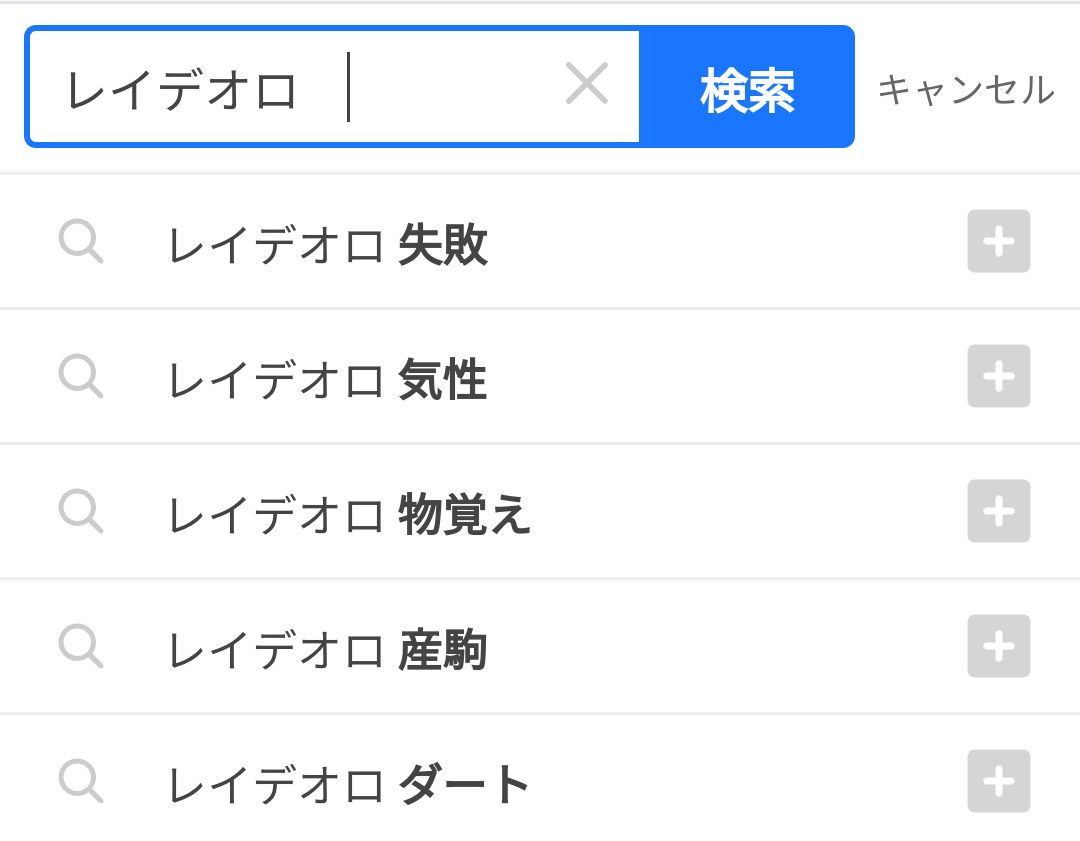Click the bold 失敗 keyword text
1080x841 pixels.
click(443, 245)
